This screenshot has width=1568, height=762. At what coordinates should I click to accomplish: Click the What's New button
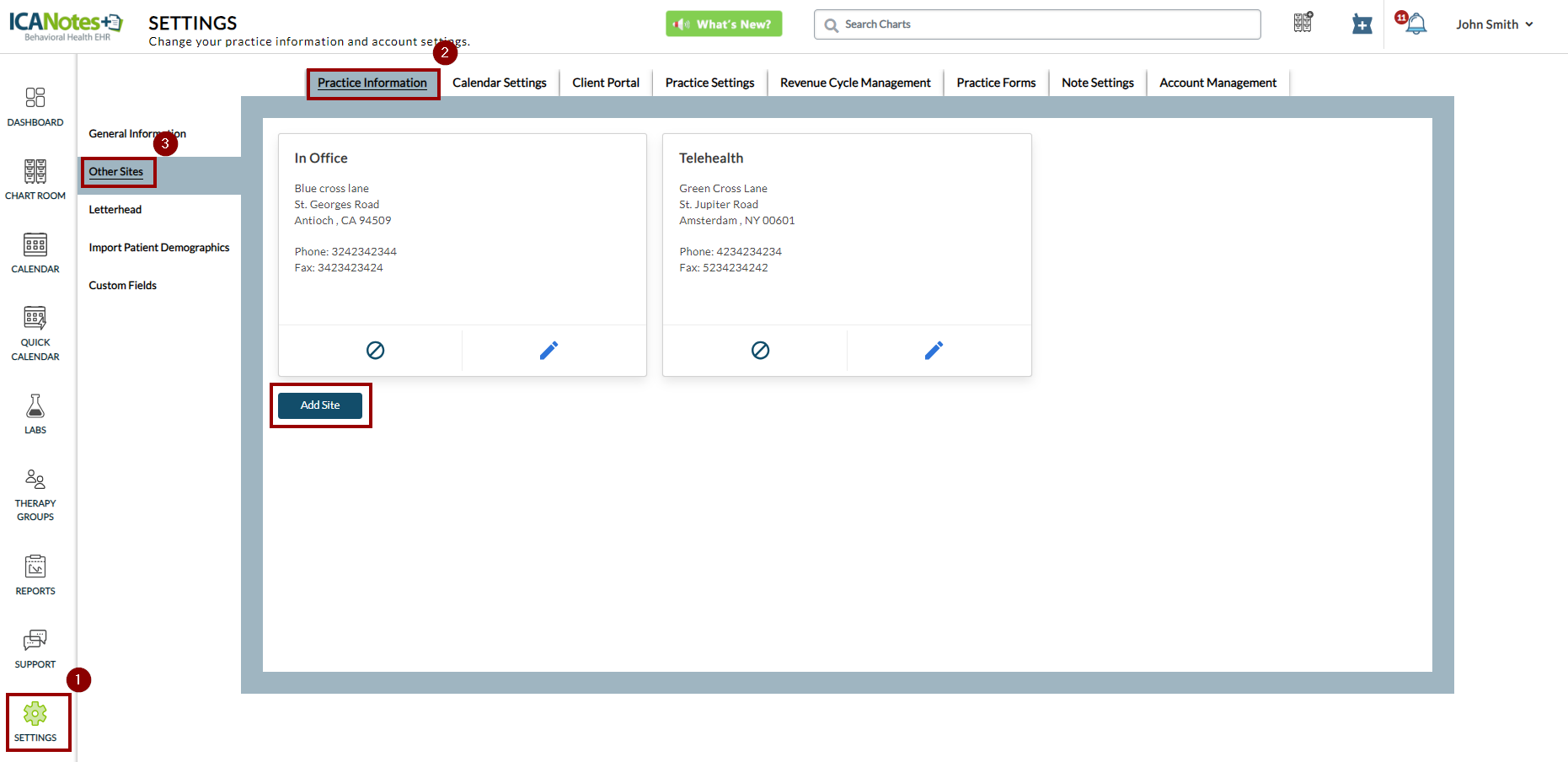coord(724,24)
